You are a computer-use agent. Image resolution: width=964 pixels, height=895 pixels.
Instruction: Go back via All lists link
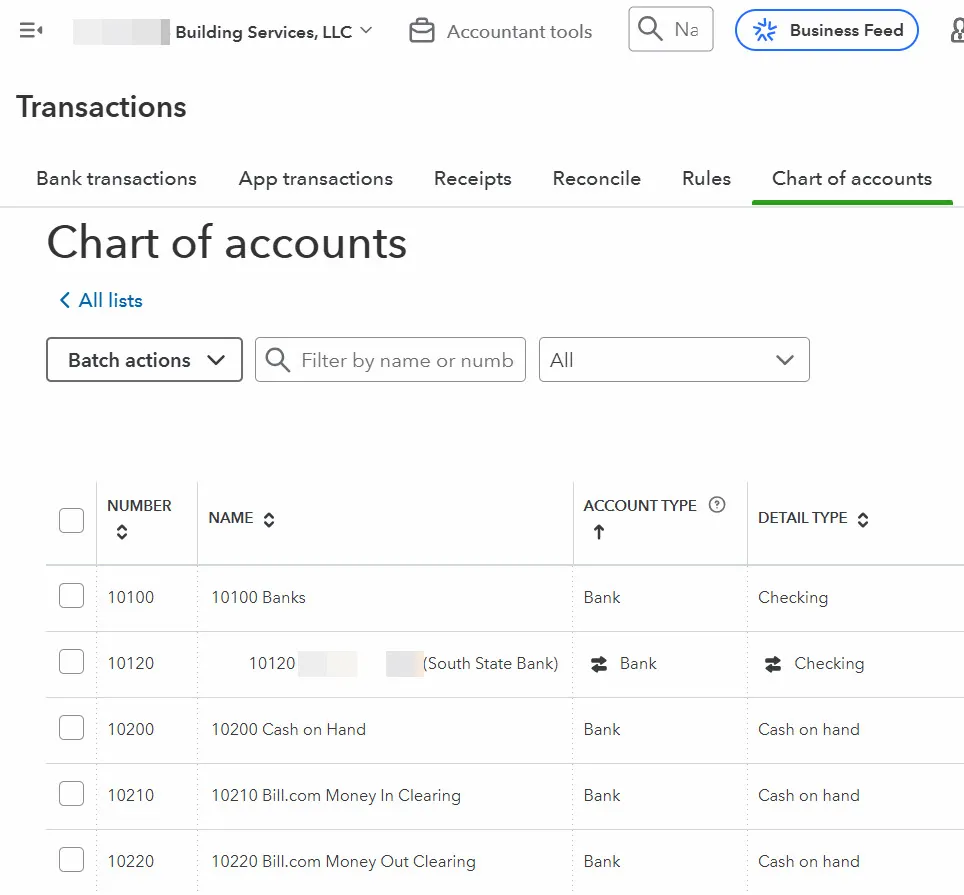[x=101, y=300]
